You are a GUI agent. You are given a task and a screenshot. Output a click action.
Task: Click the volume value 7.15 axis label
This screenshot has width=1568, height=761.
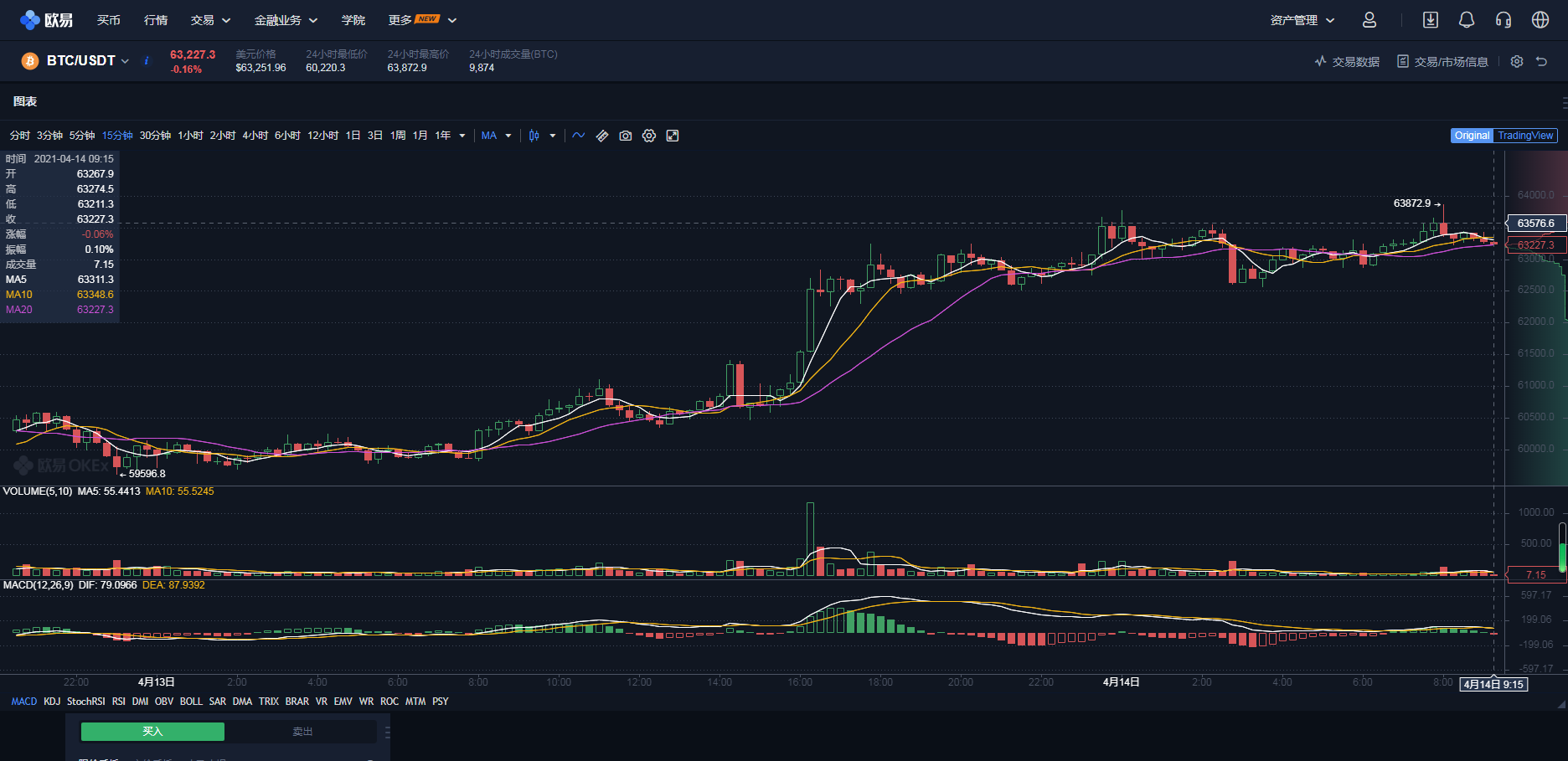(1535, 575)
